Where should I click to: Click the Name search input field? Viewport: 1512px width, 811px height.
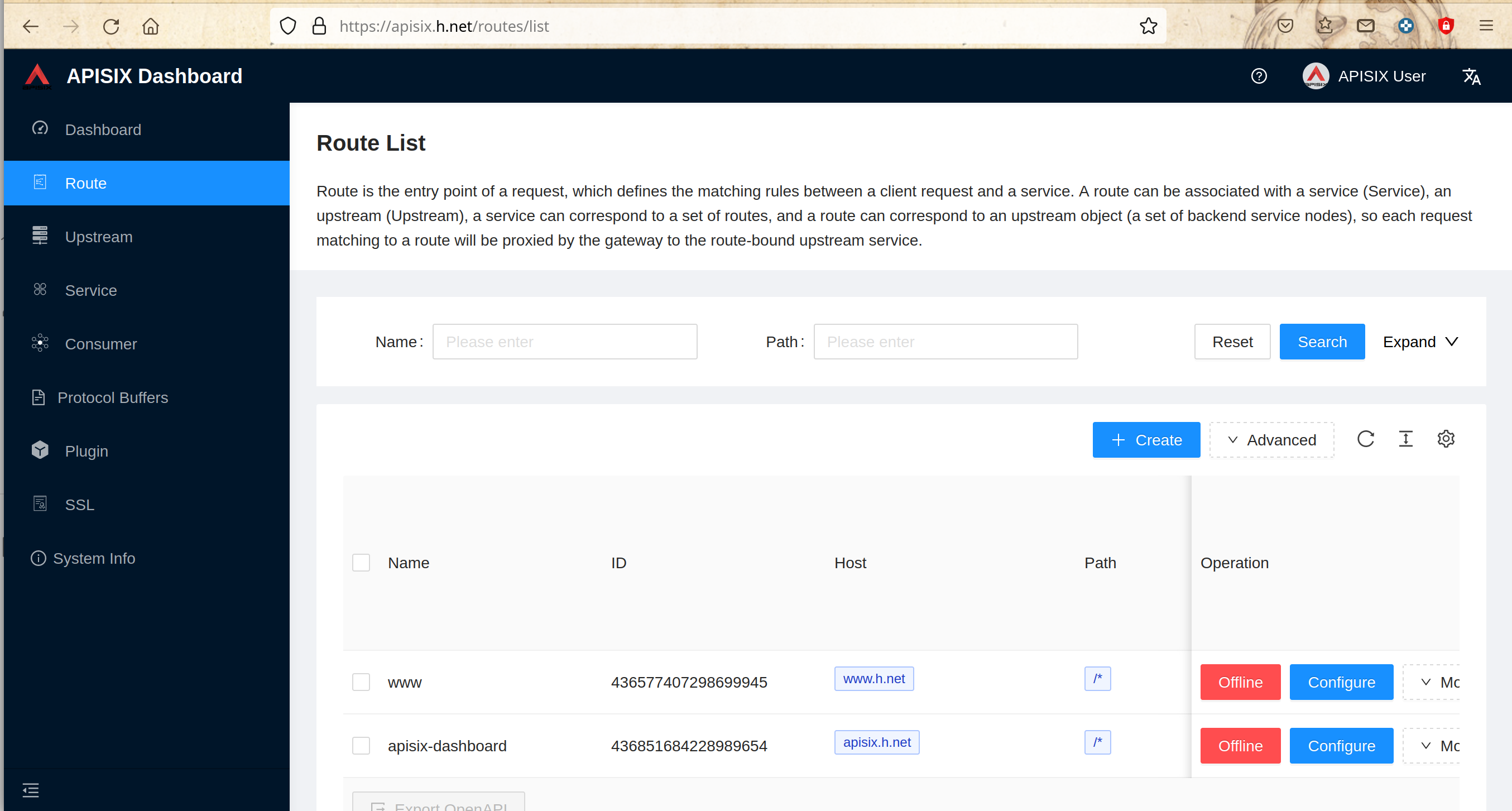565,342
